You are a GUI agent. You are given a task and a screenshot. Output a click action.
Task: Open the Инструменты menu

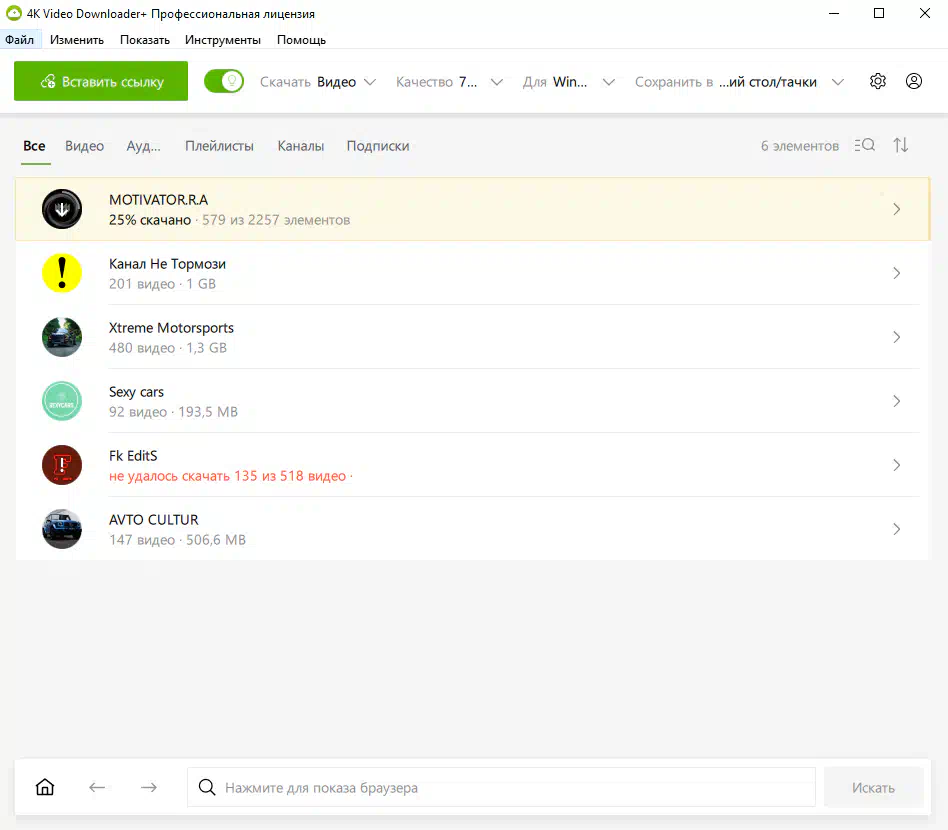(223, 39)
